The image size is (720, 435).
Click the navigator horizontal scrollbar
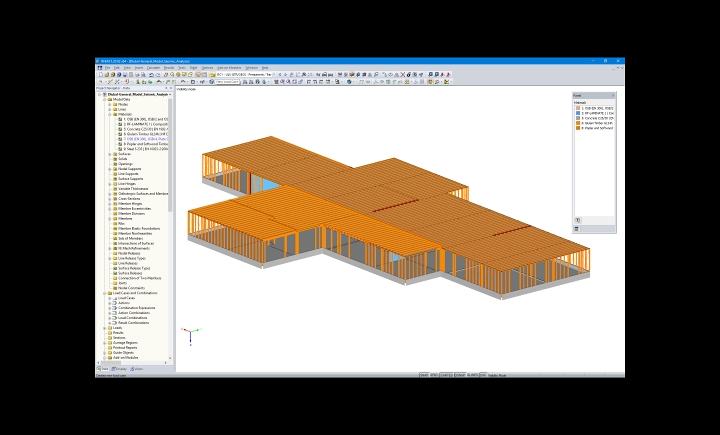[110, 363]
